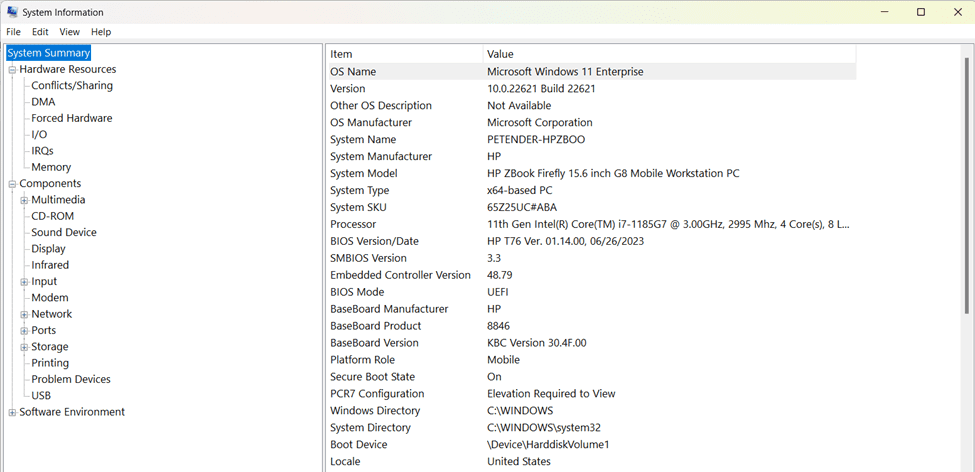
Task: Collapse the Components node
Action: pyautogui.click(x=12, y=183)
